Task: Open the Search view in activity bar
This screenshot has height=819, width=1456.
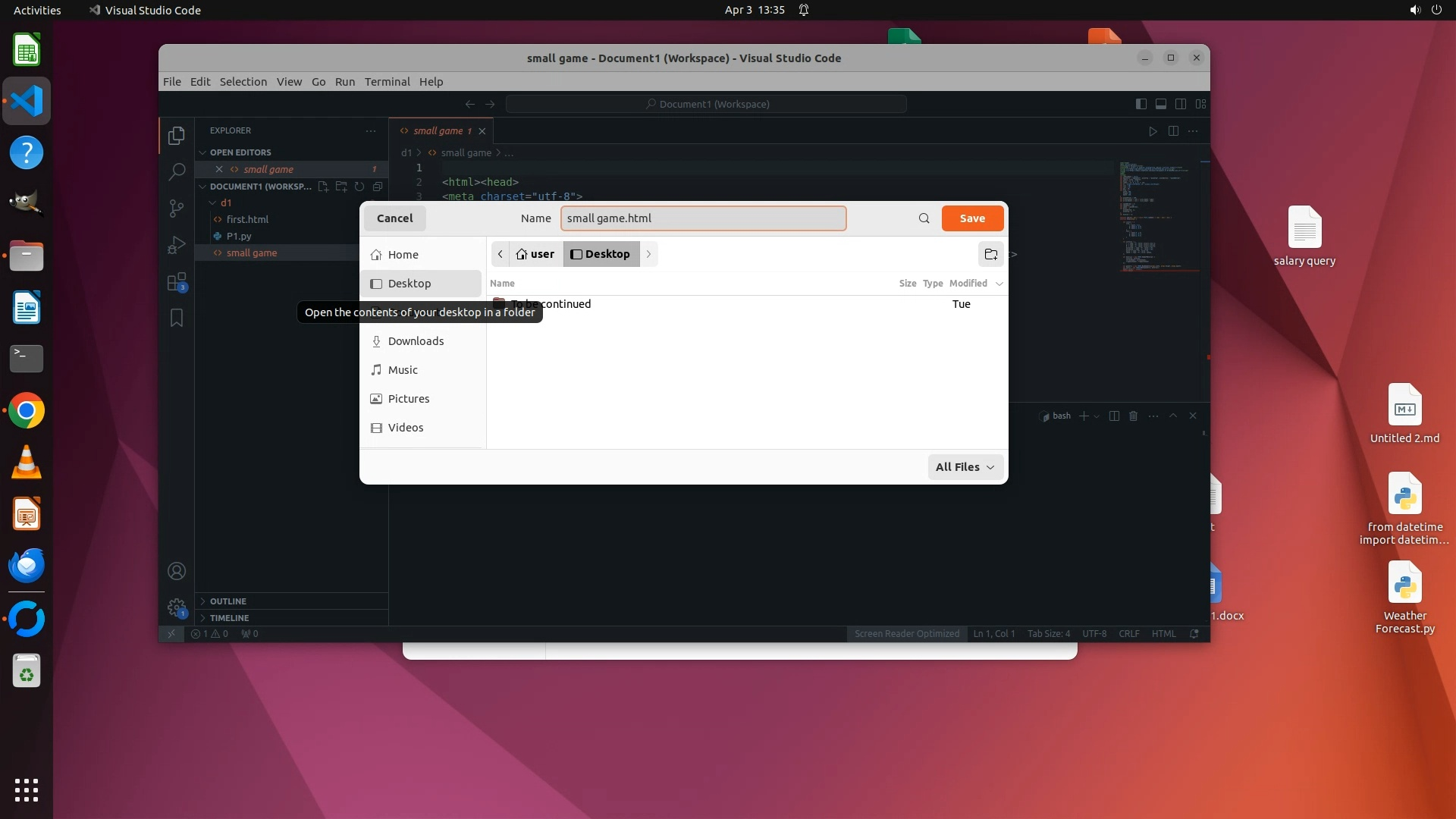Action: (177, 171)
